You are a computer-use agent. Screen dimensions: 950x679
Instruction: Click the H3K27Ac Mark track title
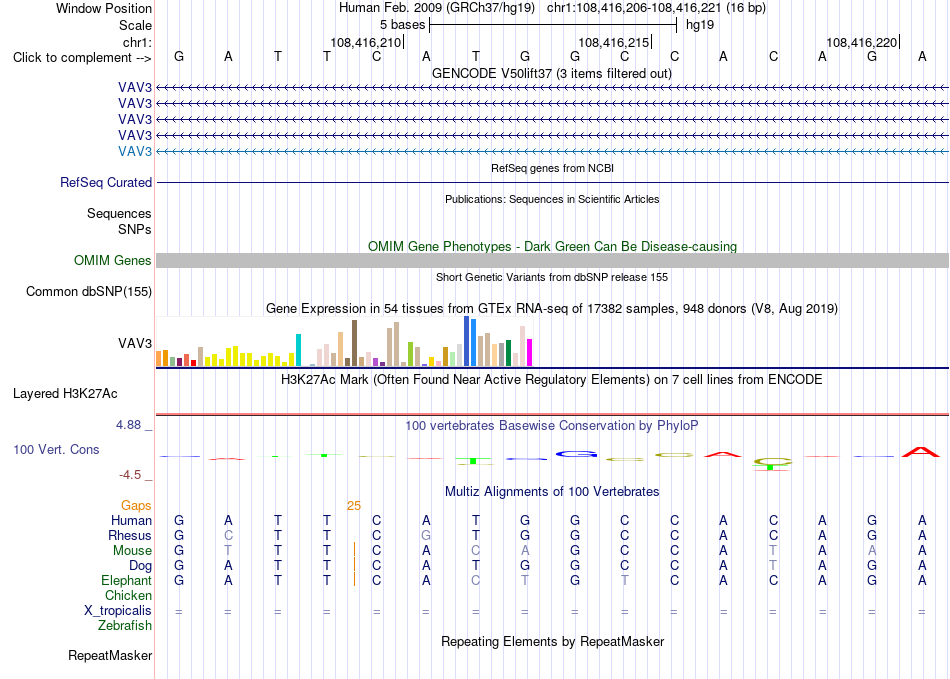coord(552,380)
